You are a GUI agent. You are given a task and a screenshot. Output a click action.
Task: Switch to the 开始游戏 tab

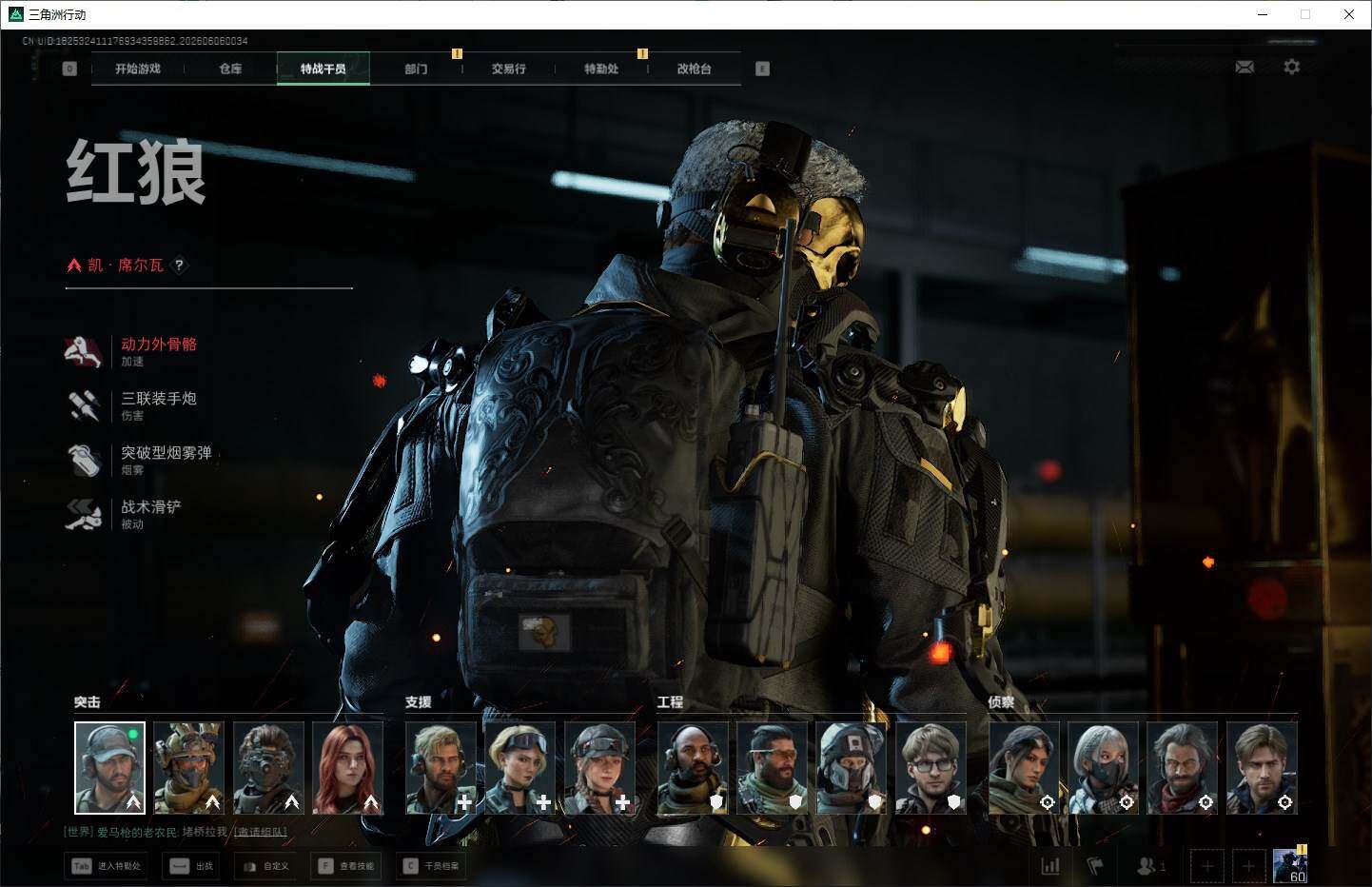pos(138,69)
